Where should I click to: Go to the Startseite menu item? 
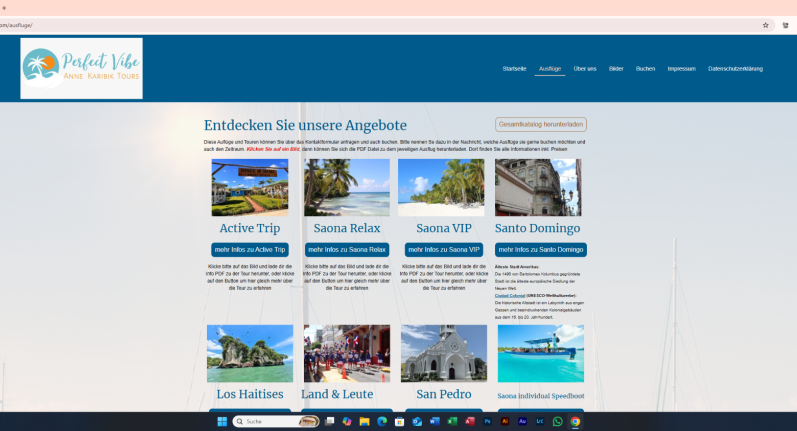514,69
